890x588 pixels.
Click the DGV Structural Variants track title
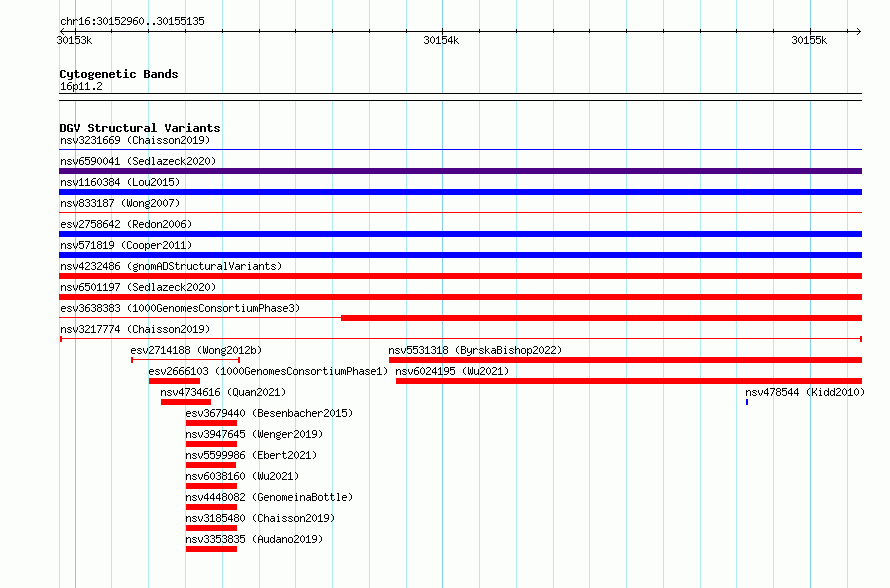tap(140, 128)
